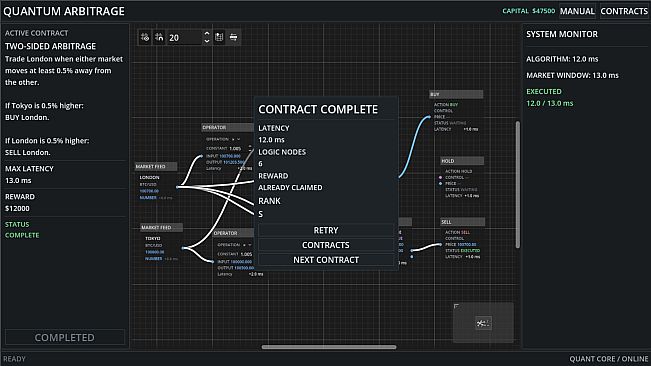
Task: Click NEXT CONTRACT button
Action: 326,260
